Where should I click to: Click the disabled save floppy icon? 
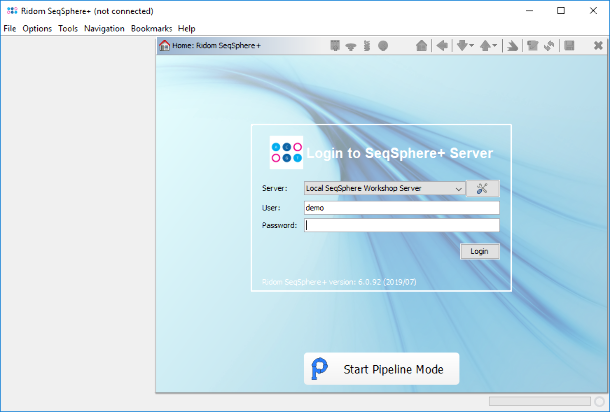[569, 46]
